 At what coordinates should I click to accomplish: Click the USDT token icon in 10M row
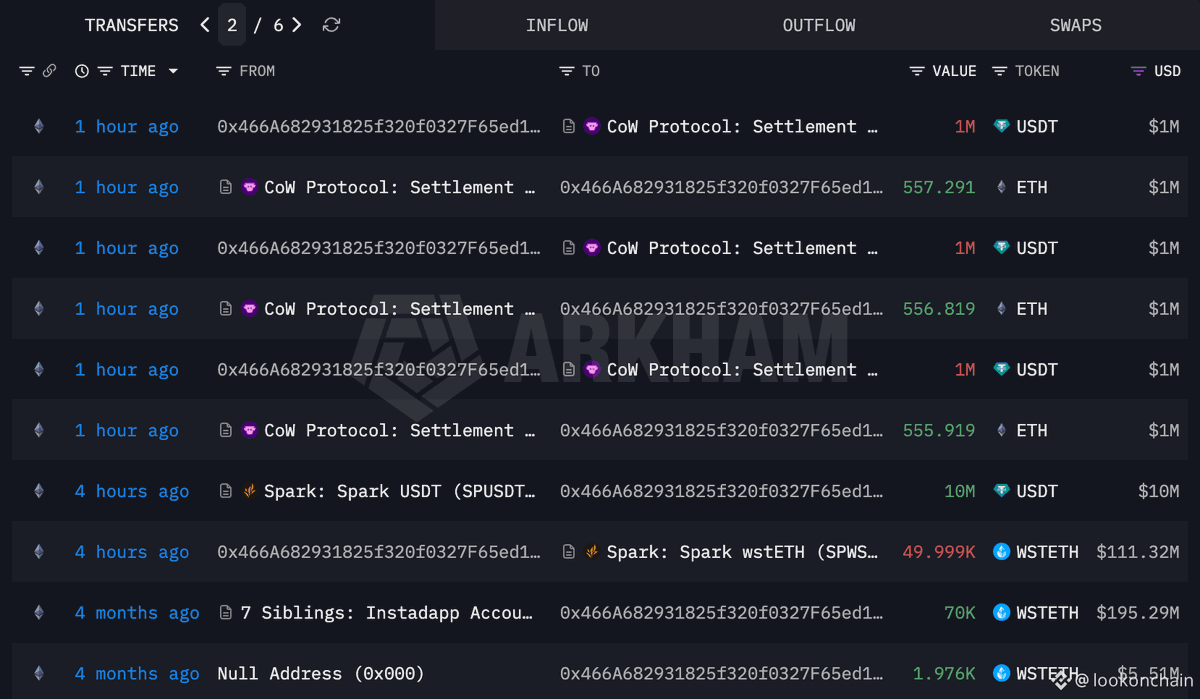1001,492
